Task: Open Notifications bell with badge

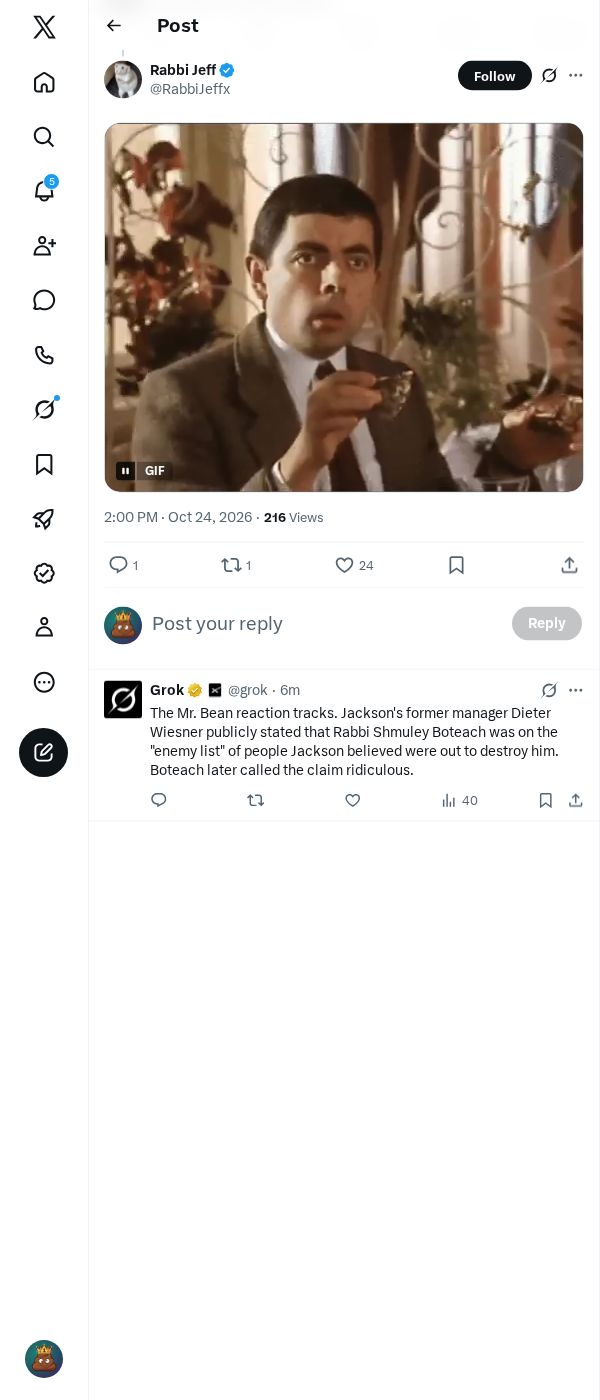Action: 44,190
